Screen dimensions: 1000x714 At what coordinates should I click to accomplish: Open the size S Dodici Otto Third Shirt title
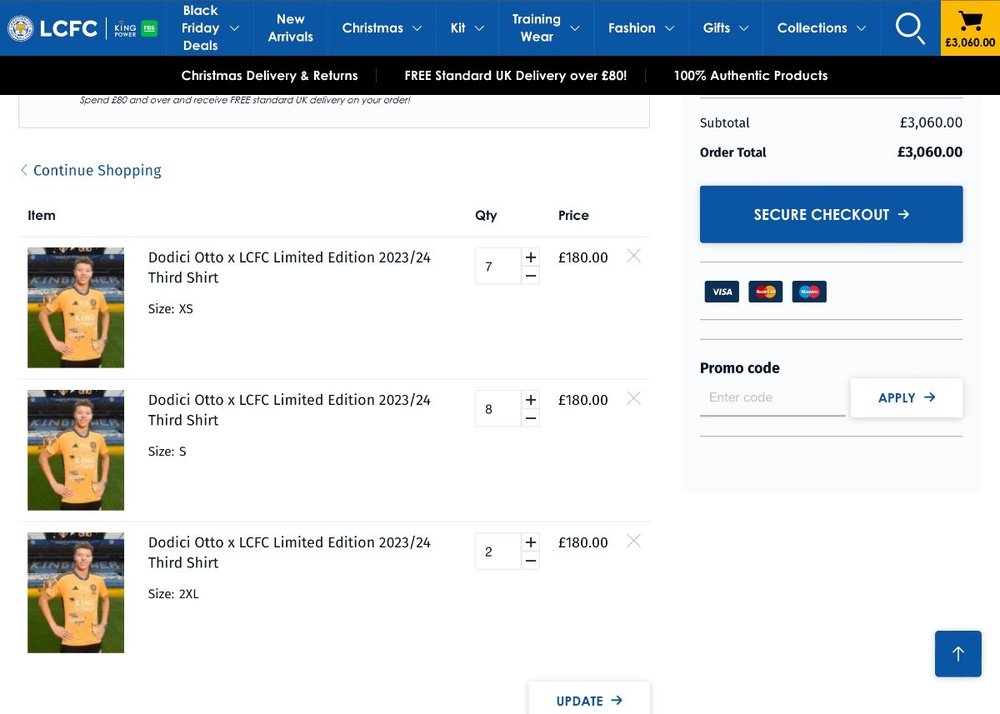coord(289,410)
